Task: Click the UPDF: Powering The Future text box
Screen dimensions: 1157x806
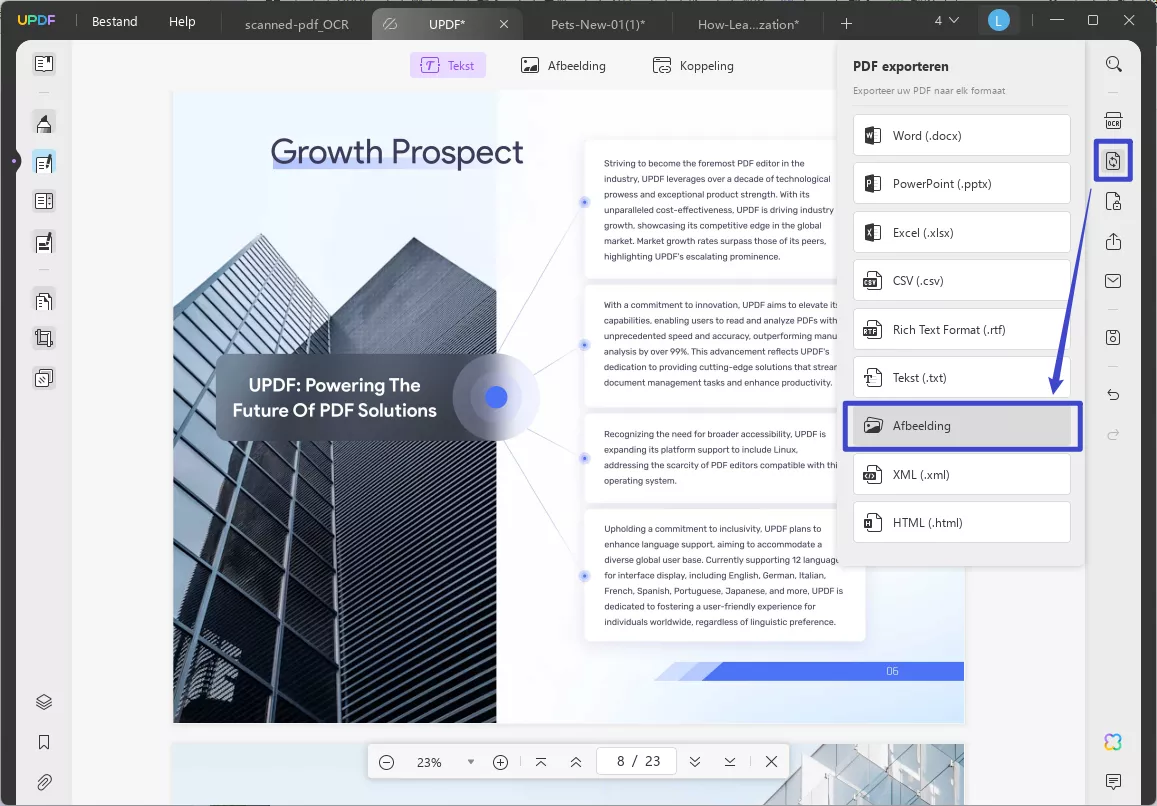Action: (334, 398)
